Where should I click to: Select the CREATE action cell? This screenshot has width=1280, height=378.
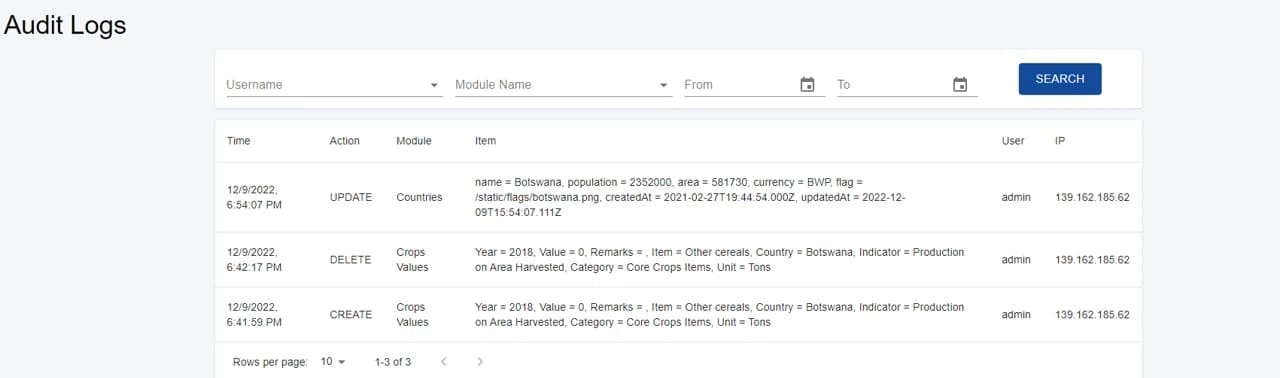(x=351, y=314)
